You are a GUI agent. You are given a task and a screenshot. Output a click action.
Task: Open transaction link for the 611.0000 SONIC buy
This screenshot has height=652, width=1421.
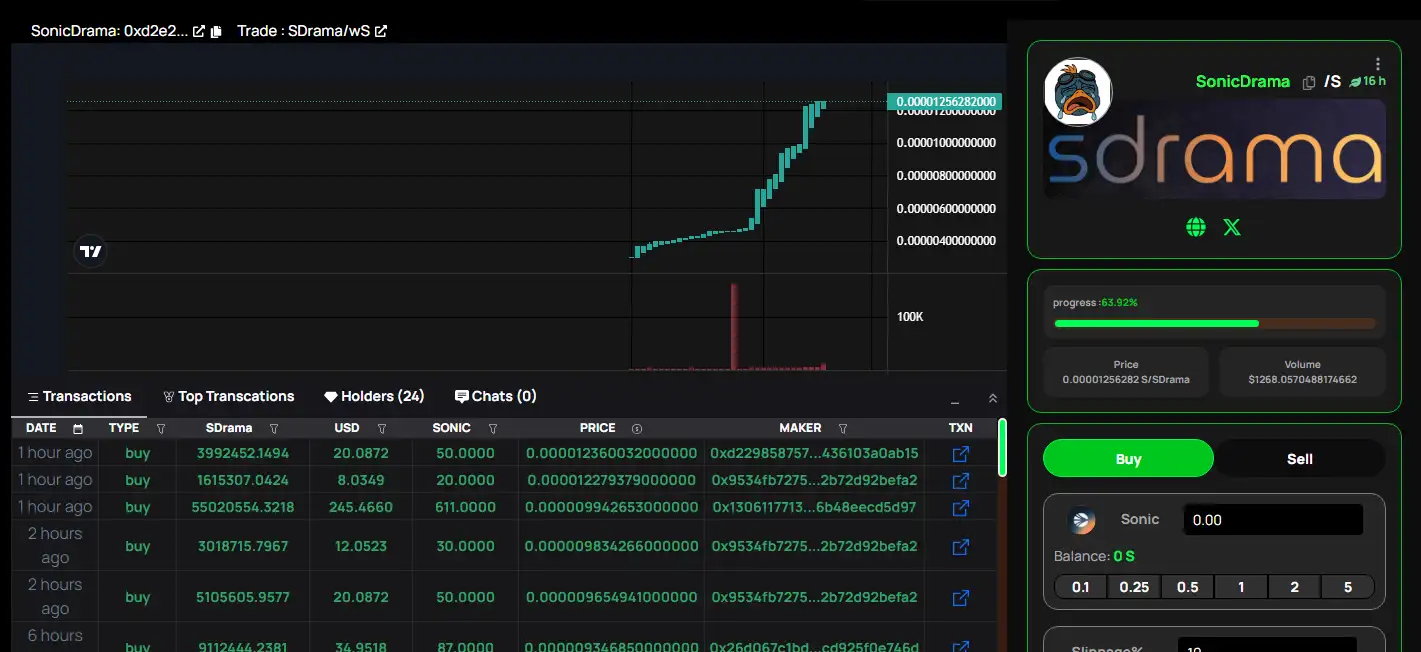click(x=960, y=507)
